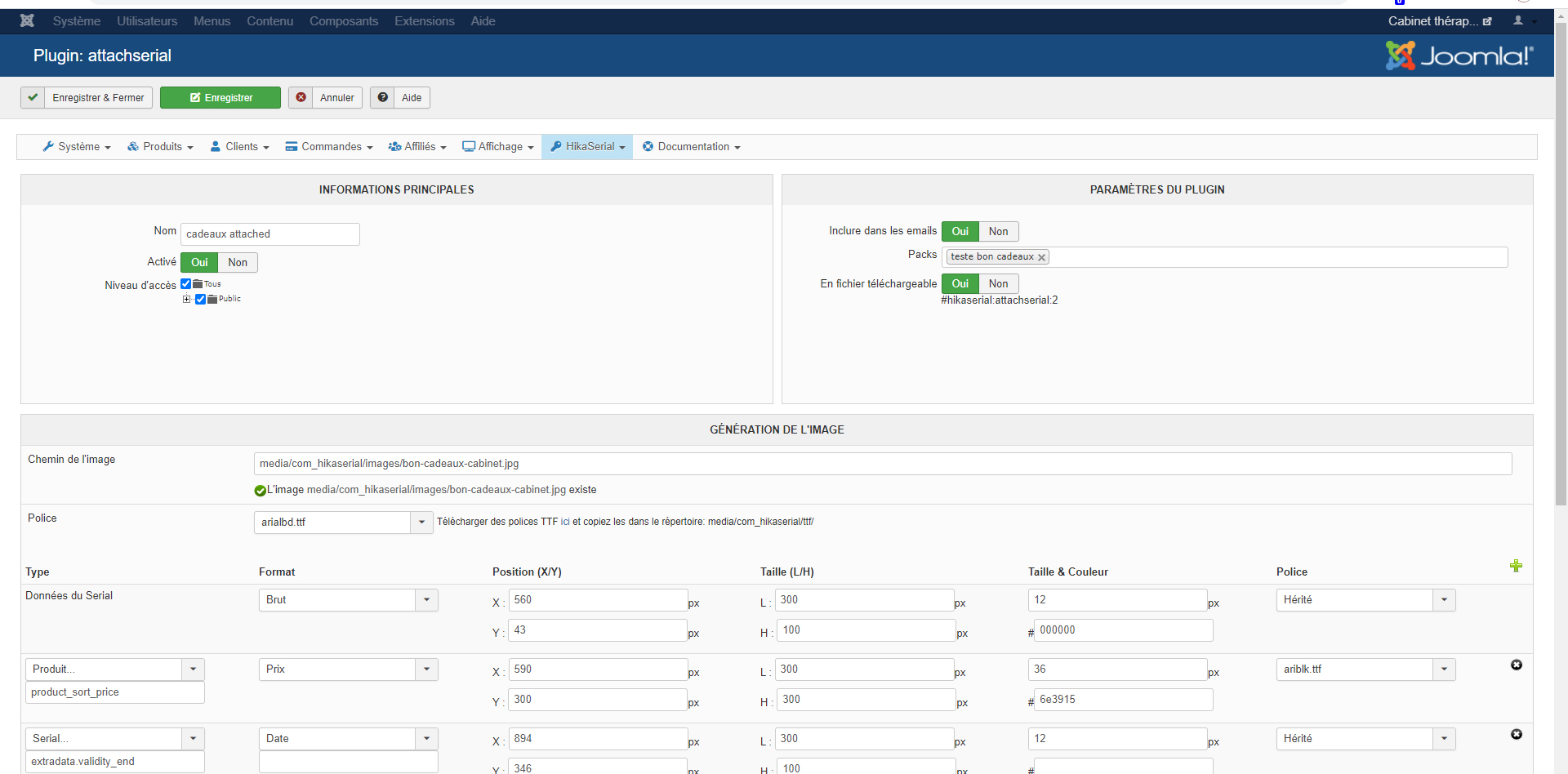The height and width of the screenshot is (774, 1568).
Task: Disable 'Inclure dans les emails' with Non
Action: coord(998,232)
